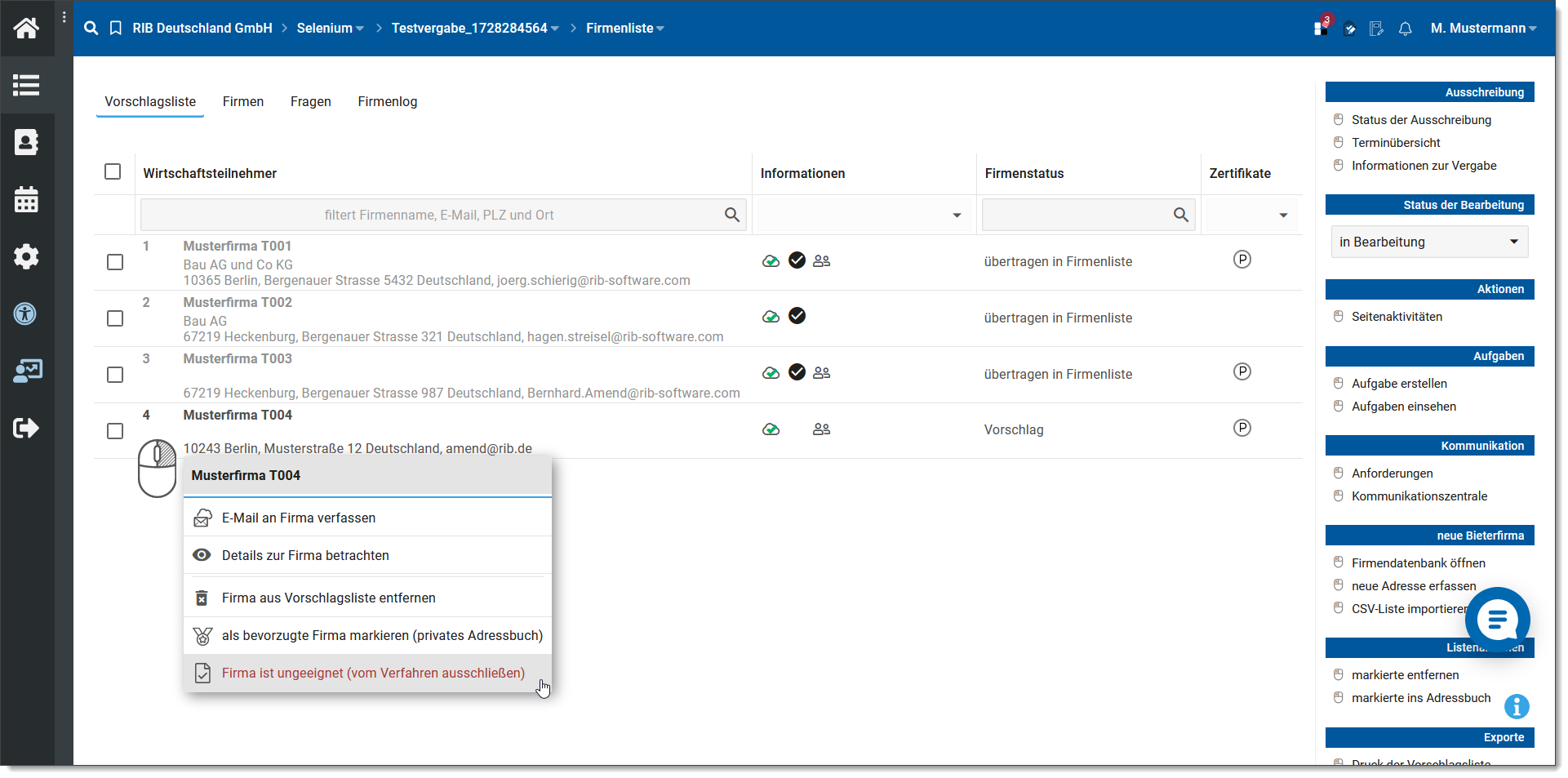Open the accessibility sidebar icon
Image resolution: width=1568 pixels, height=778 pixels.
click(26, 313)
